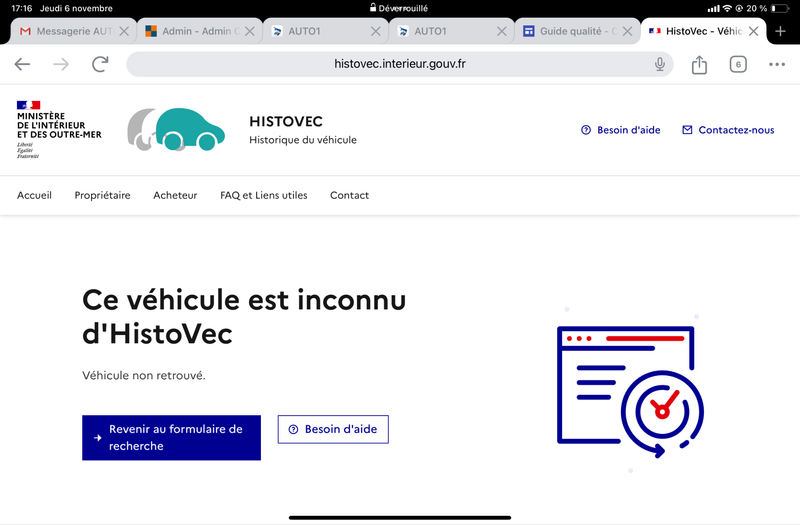This screenshot has width=800, height=525.
Task: Reload the page with the refresh icon
Action: 100,64
